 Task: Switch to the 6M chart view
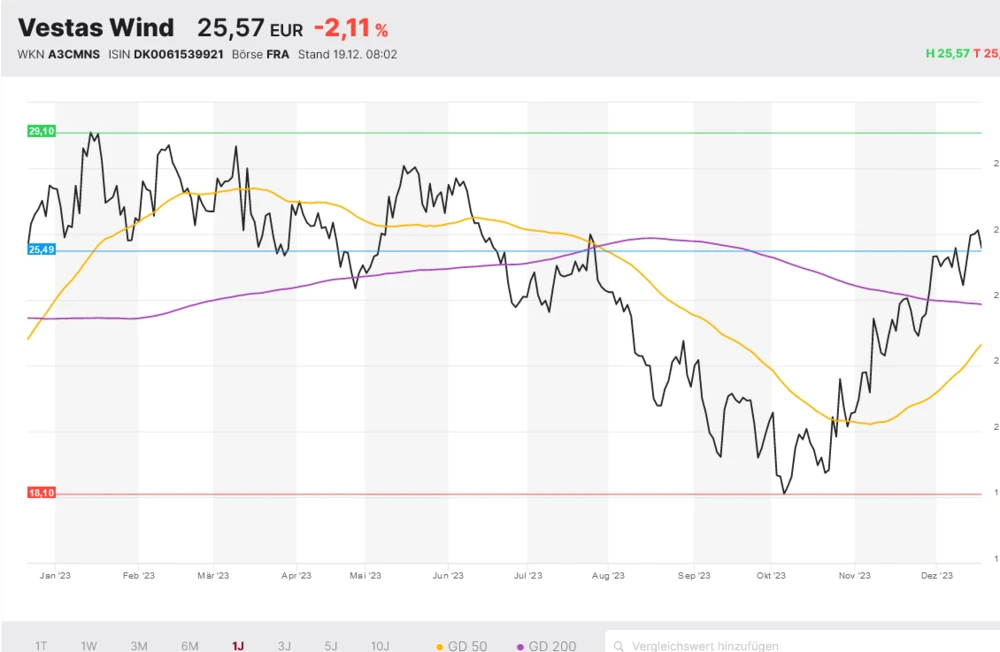[189, 646]
